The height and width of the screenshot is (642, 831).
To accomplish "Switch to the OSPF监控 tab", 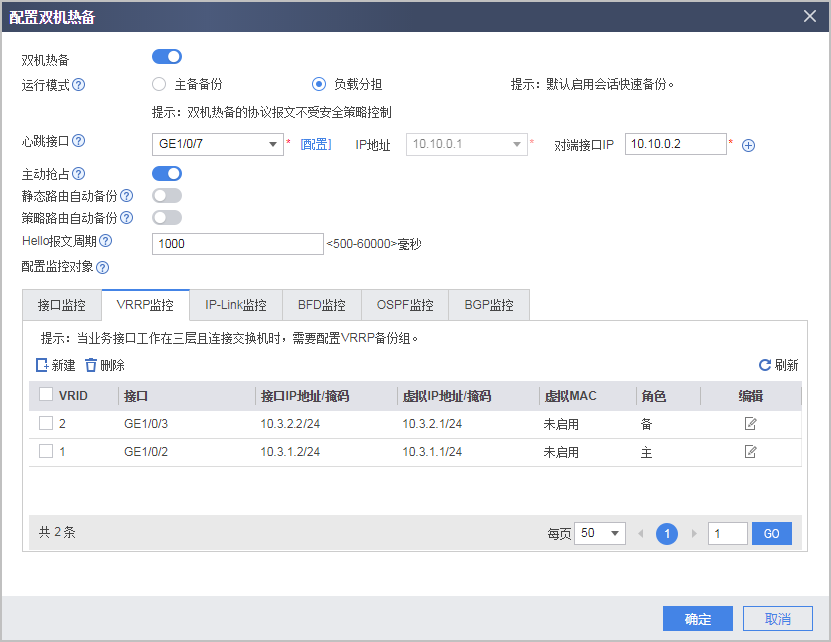I will coord(405,305).
